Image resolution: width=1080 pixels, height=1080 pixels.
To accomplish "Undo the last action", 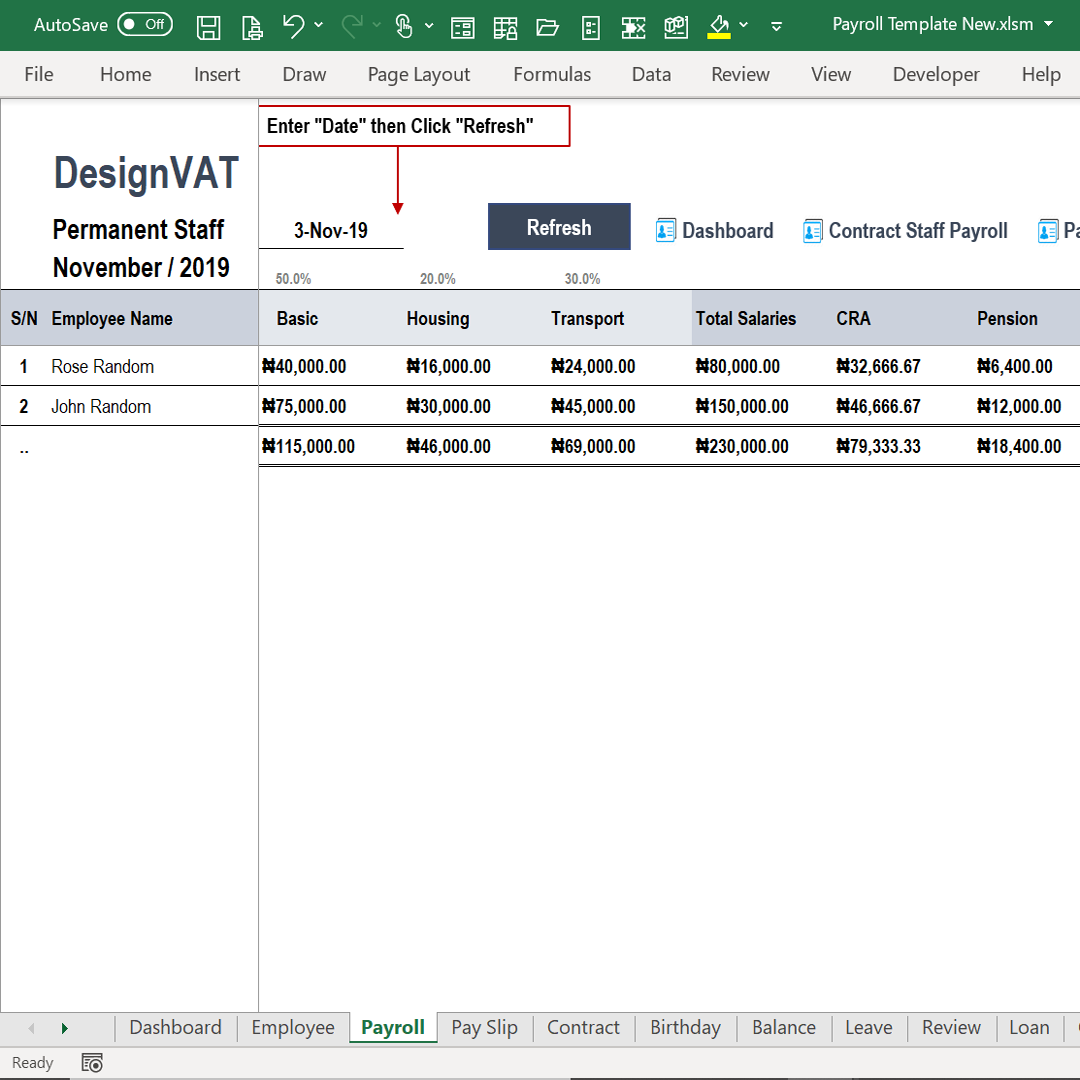I will (x=293, y=27).
